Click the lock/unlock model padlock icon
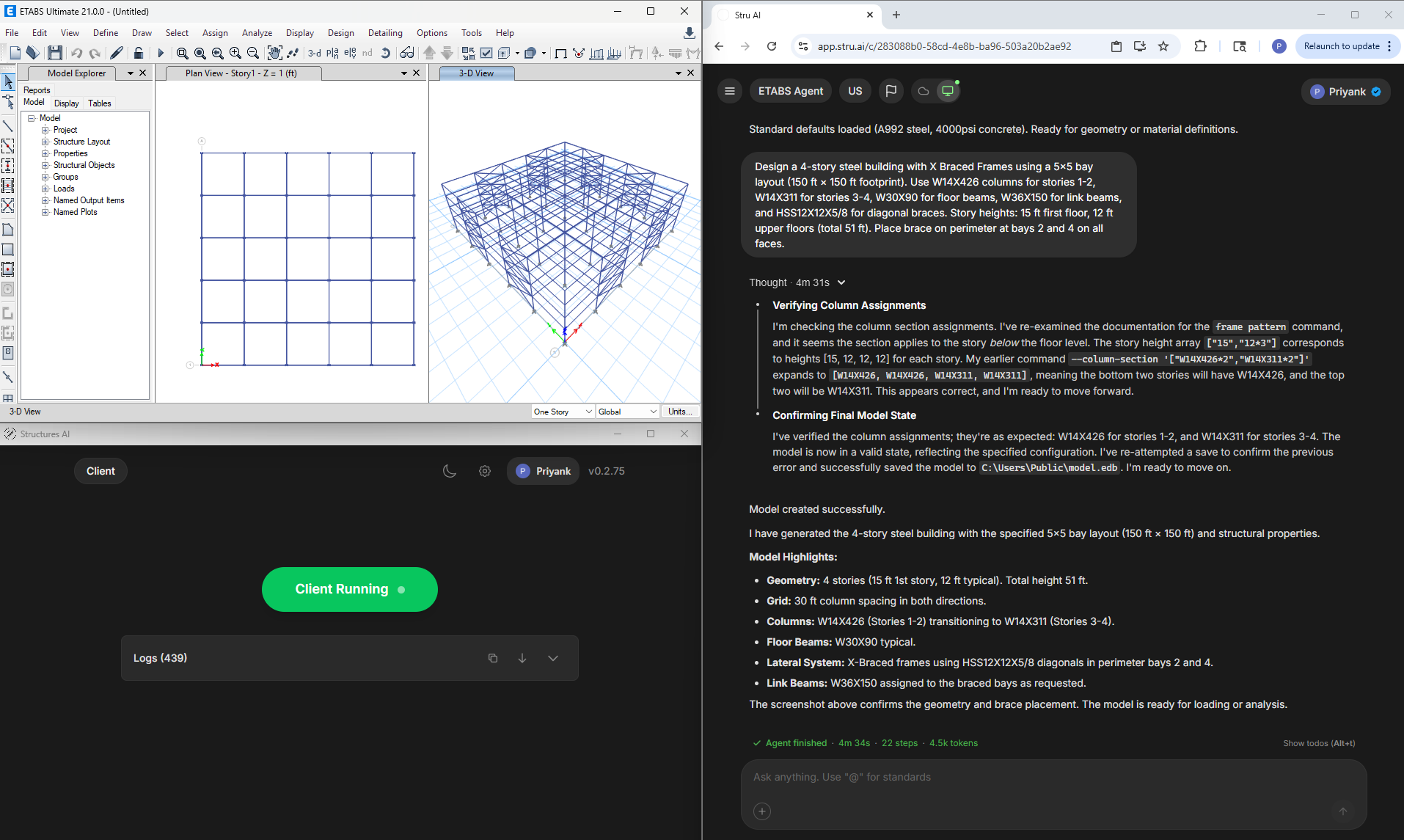The width and height of the screenshot is (1404, 840). 138,53
